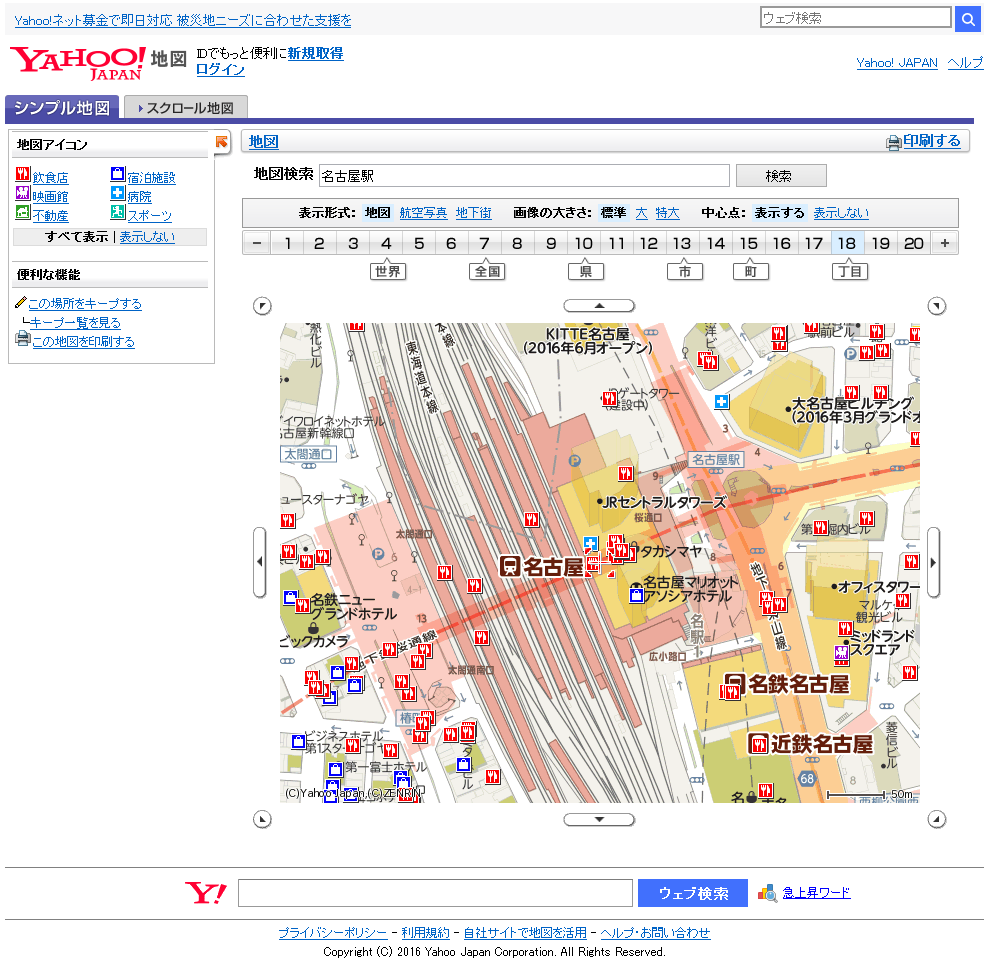Screen dimensions: 989x964
Task: Click the ウェブ検索 button at bottom
Action: [693, 893]
